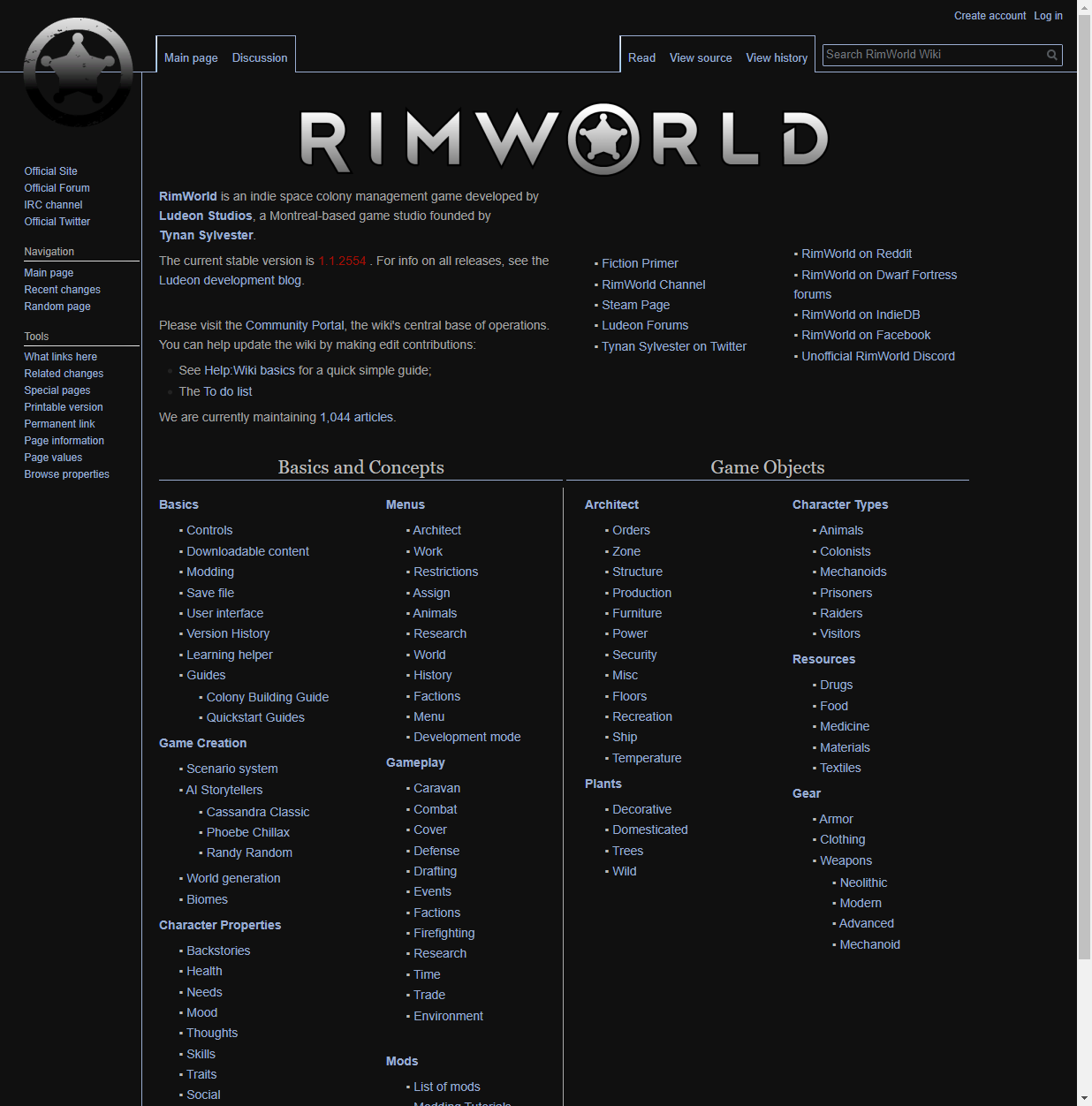Click the Tynan Sylvester intro link
The height and width of the screenshot is (1106, 1092).
point(206,235)
